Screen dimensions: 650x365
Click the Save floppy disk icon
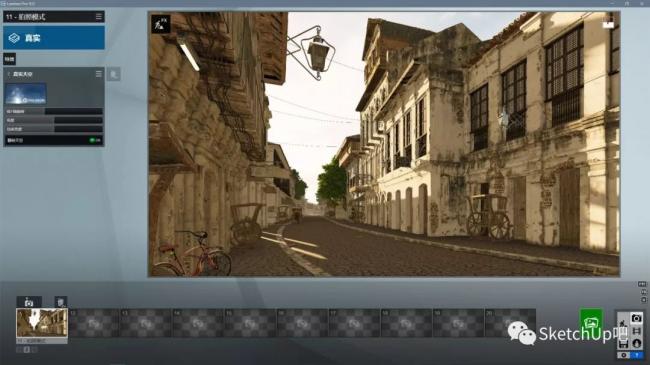point(623,344)
